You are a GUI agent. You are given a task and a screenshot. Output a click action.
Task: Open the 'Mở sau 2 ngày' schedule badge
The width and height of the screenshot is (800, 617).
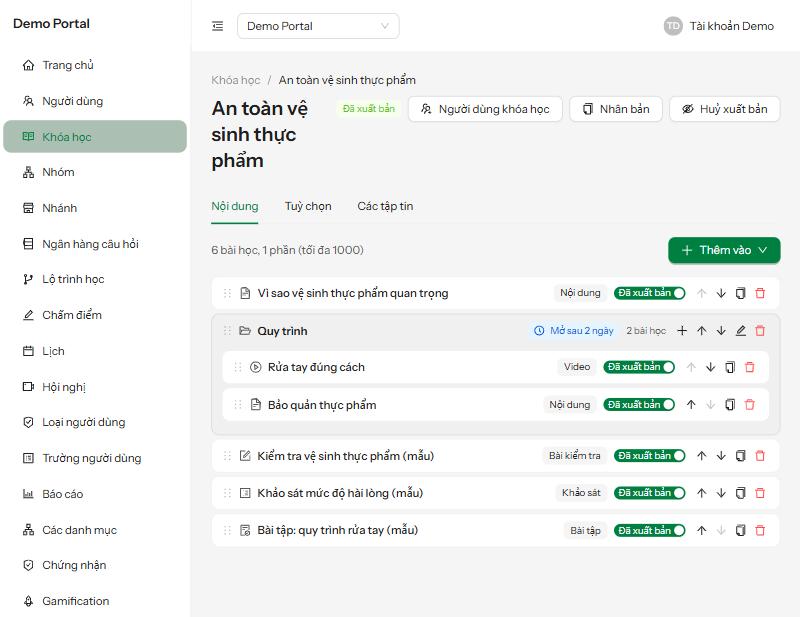point(573,331)
